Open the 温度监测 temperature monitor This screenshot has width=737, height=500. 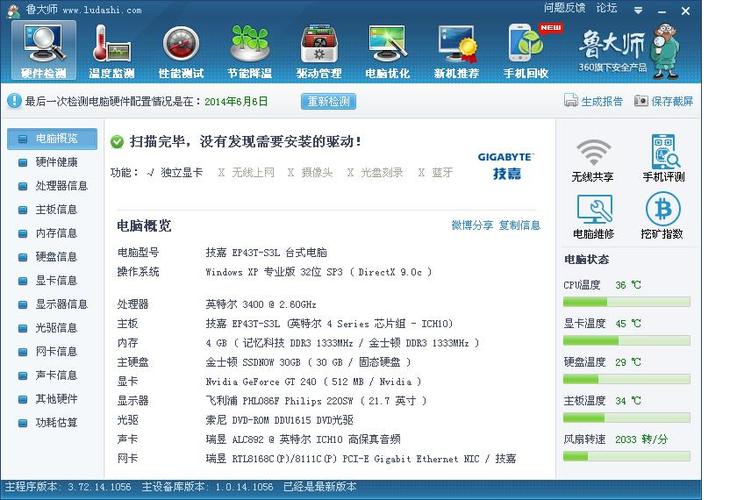point(112,52)
